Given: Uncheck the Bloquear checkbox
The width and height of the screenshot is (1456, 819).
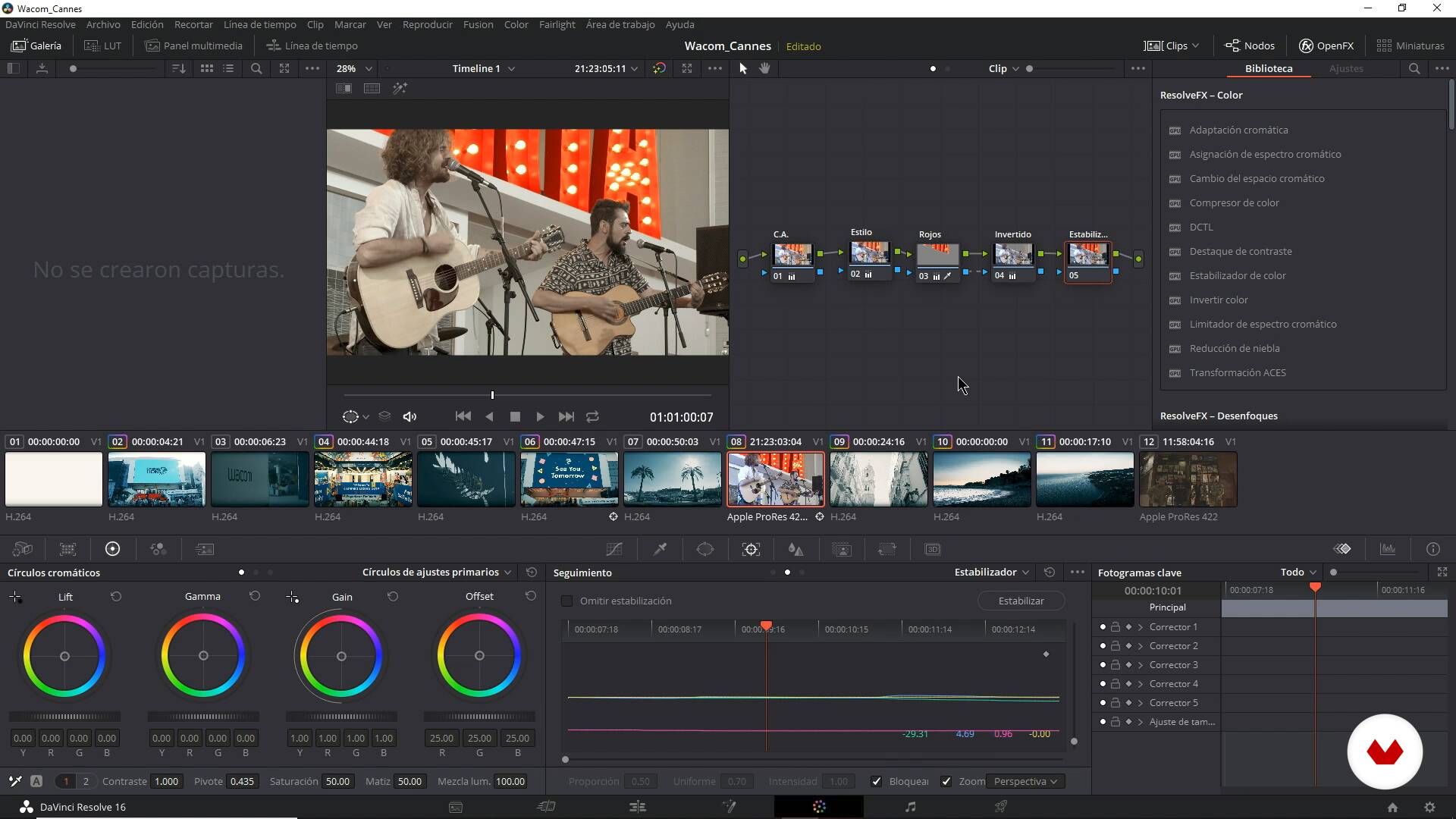Looking at the screenshot, I should 877,781.
